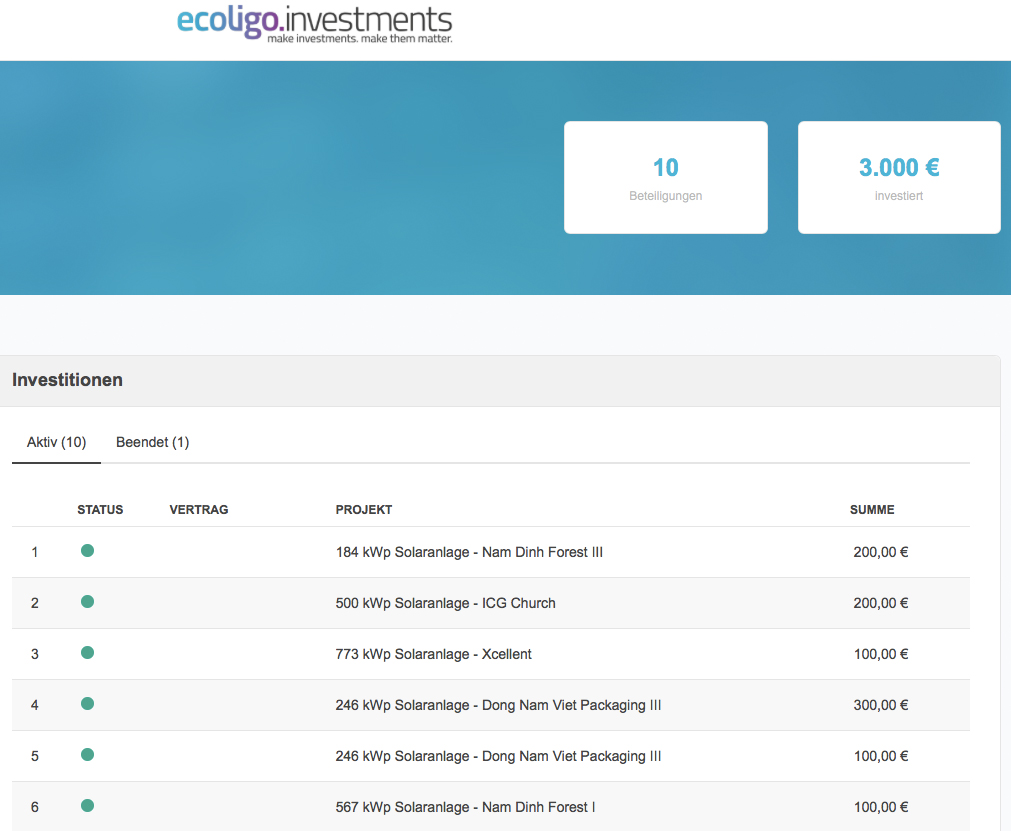1011x831 pixels.
Task: Click the Investitionen panel heading
Action: point(67,380)
